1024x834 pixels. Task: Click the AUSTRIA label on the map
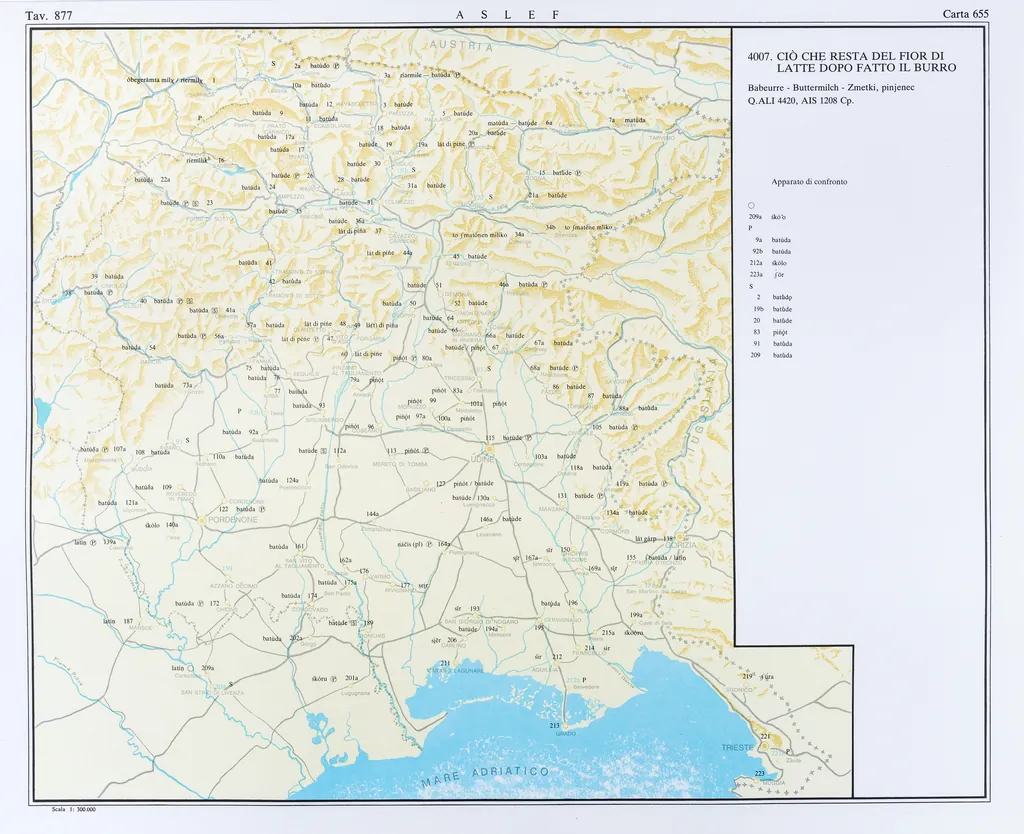pos(461,47)
